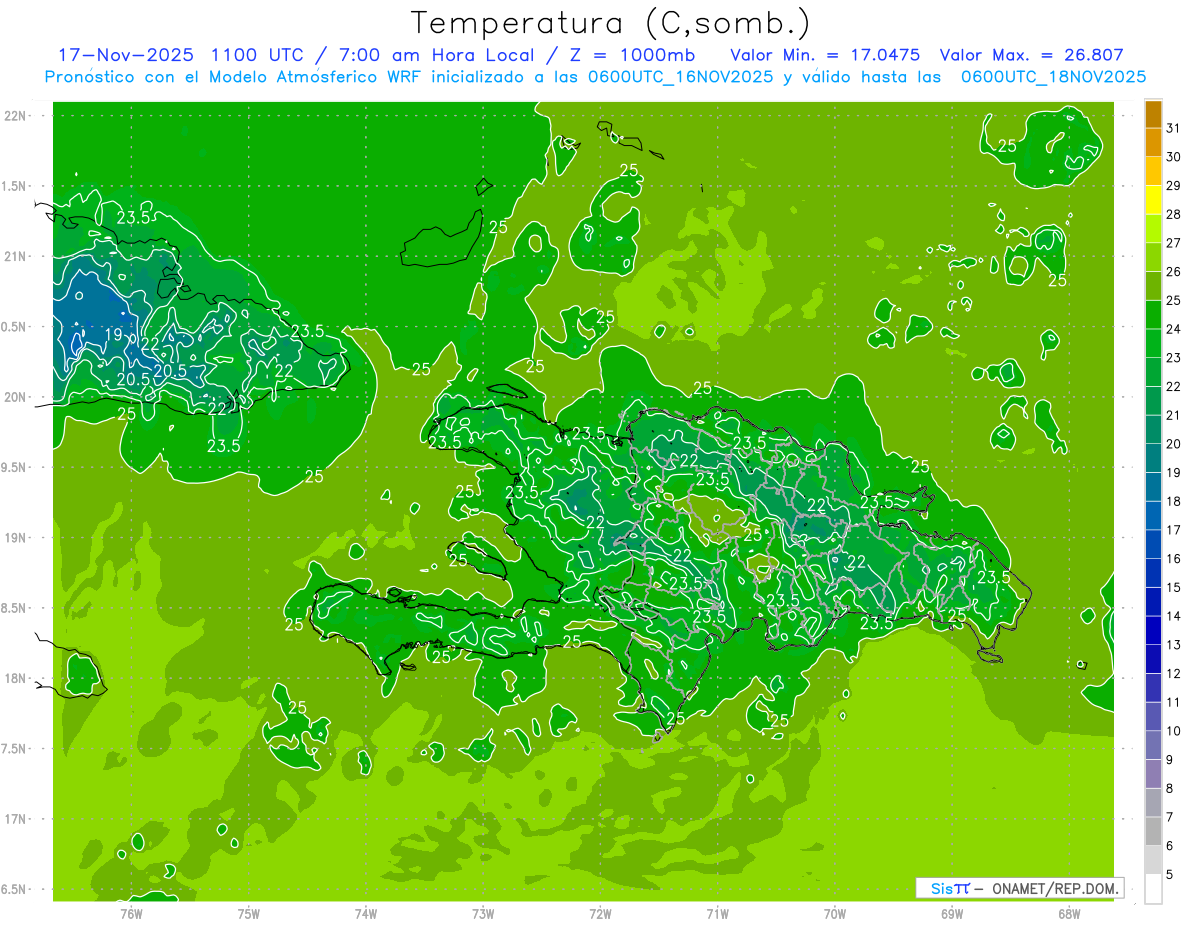
Task: Click the 68W longitude axis label
Action: click(x=1069, y=913)
